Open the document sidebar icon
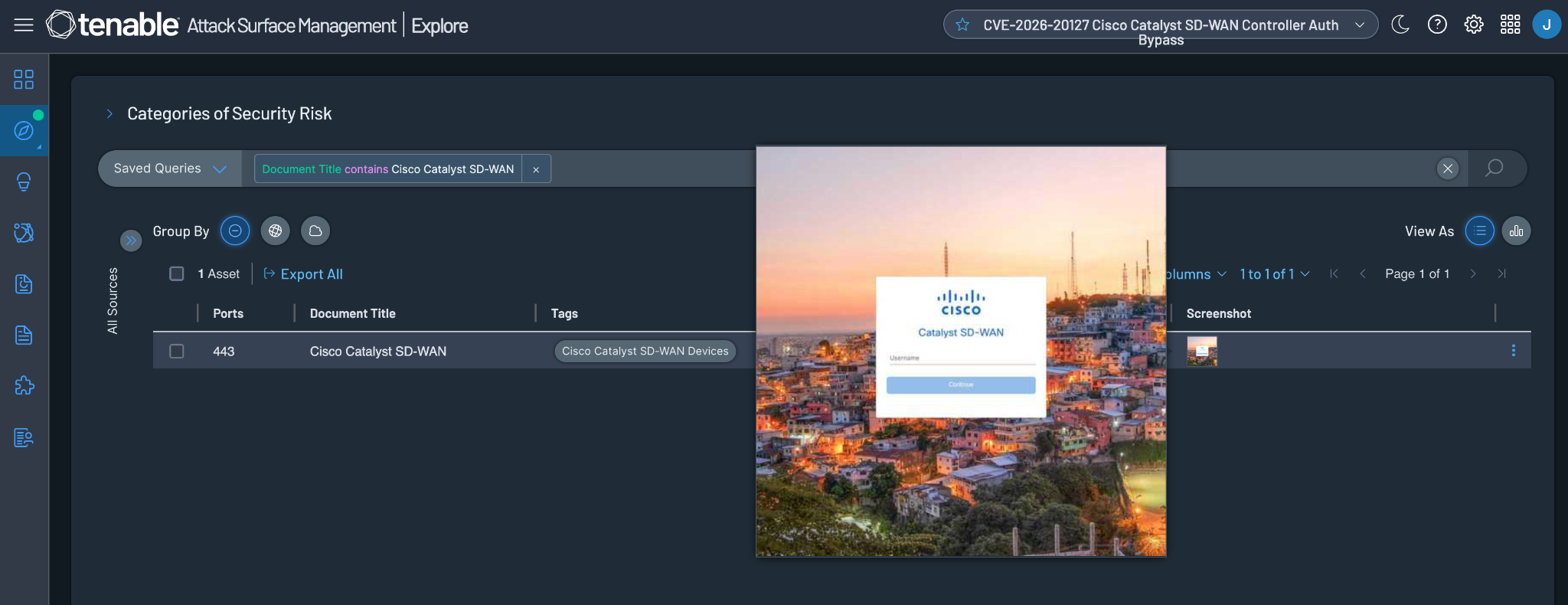This screenshot has height=605, width=1568. tap(24, 335)
